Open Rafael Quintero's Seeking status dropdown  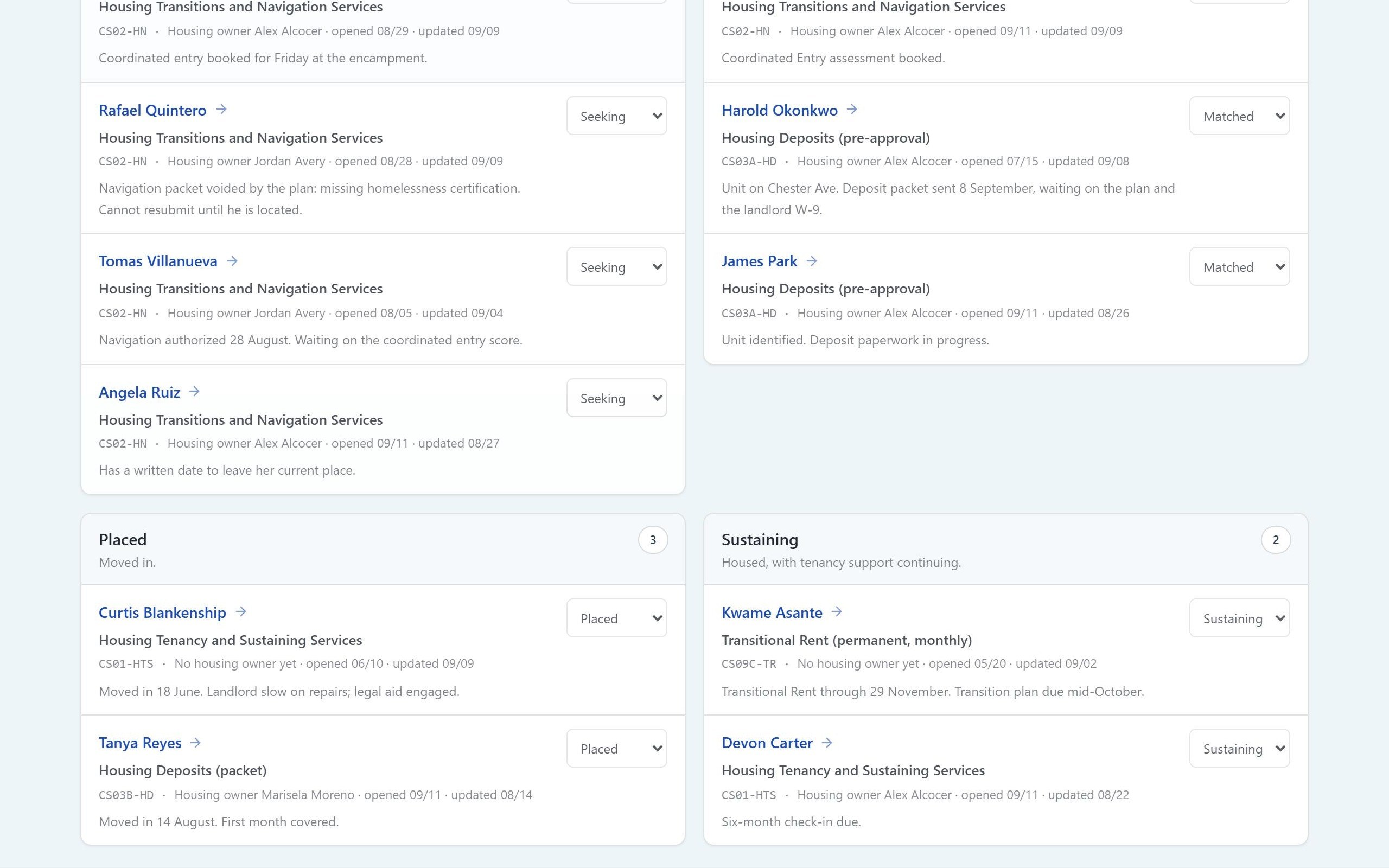616,116
